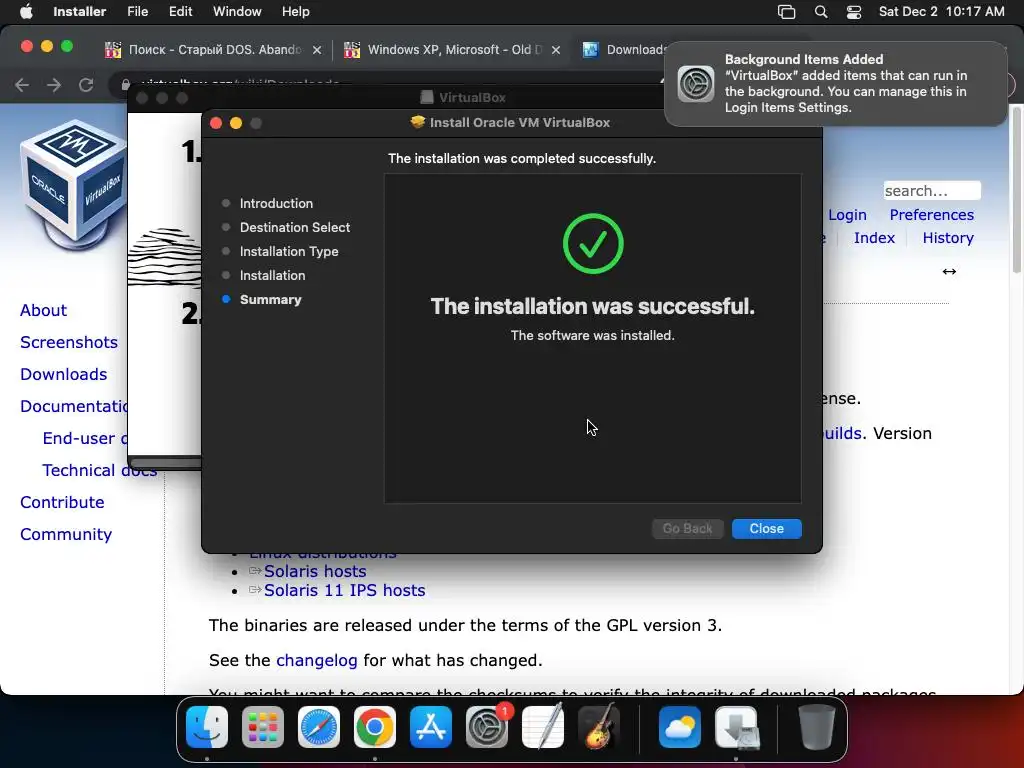Click the browser forward arrow
Viewport: 1024px width, 768px height.
pos(54,85)
